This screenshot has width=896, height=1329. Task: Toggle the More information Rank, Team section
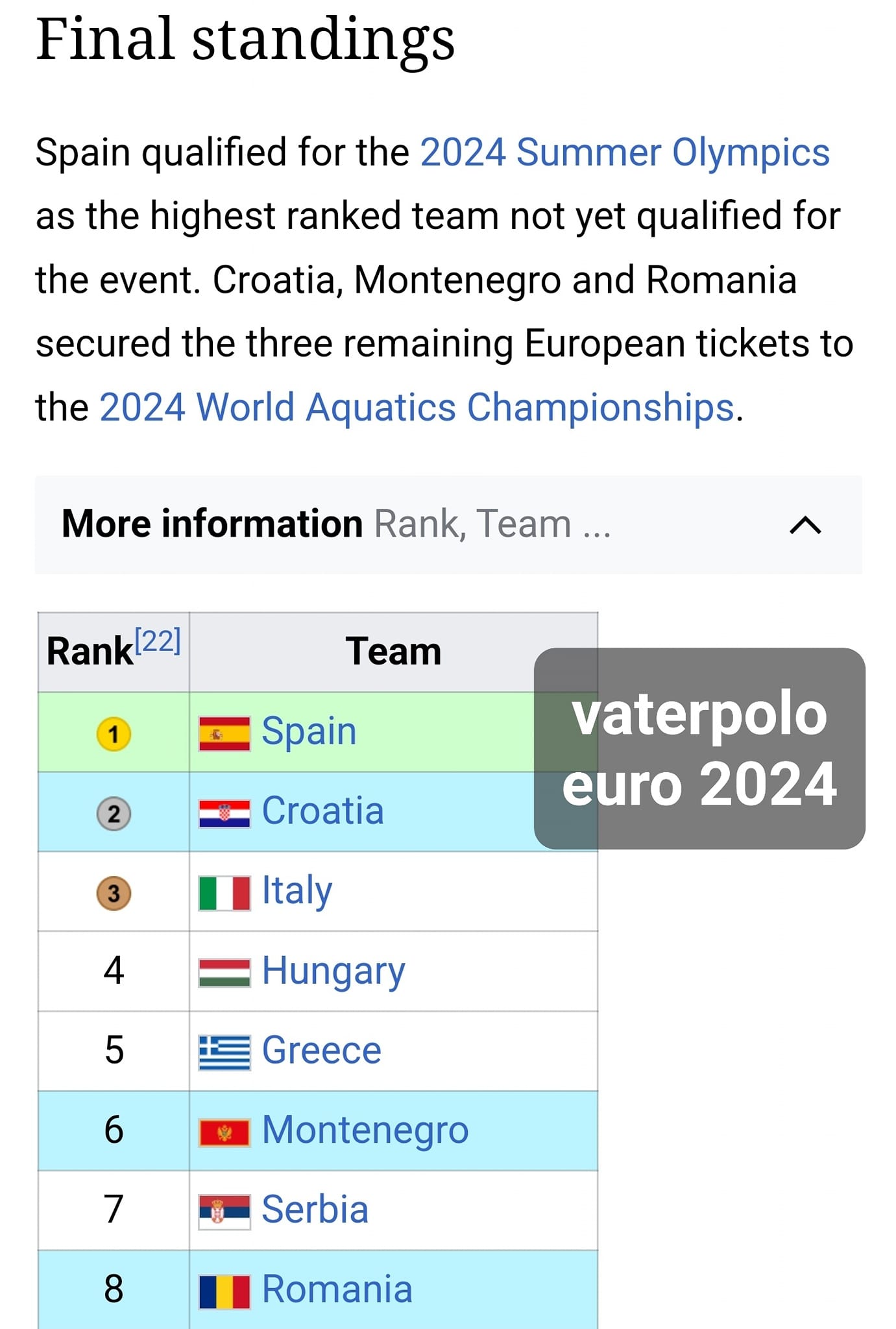[x=448, y=524]
